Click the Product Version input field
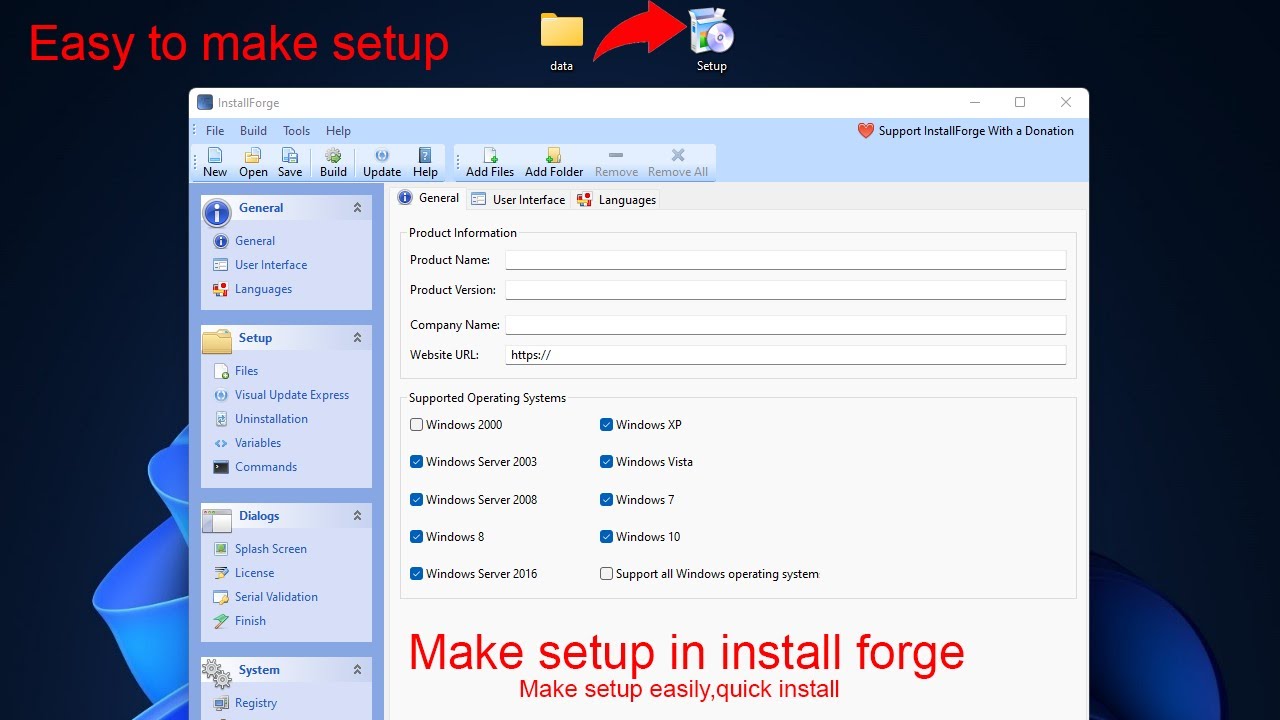The image size is (1280, 720). (785, 290)
